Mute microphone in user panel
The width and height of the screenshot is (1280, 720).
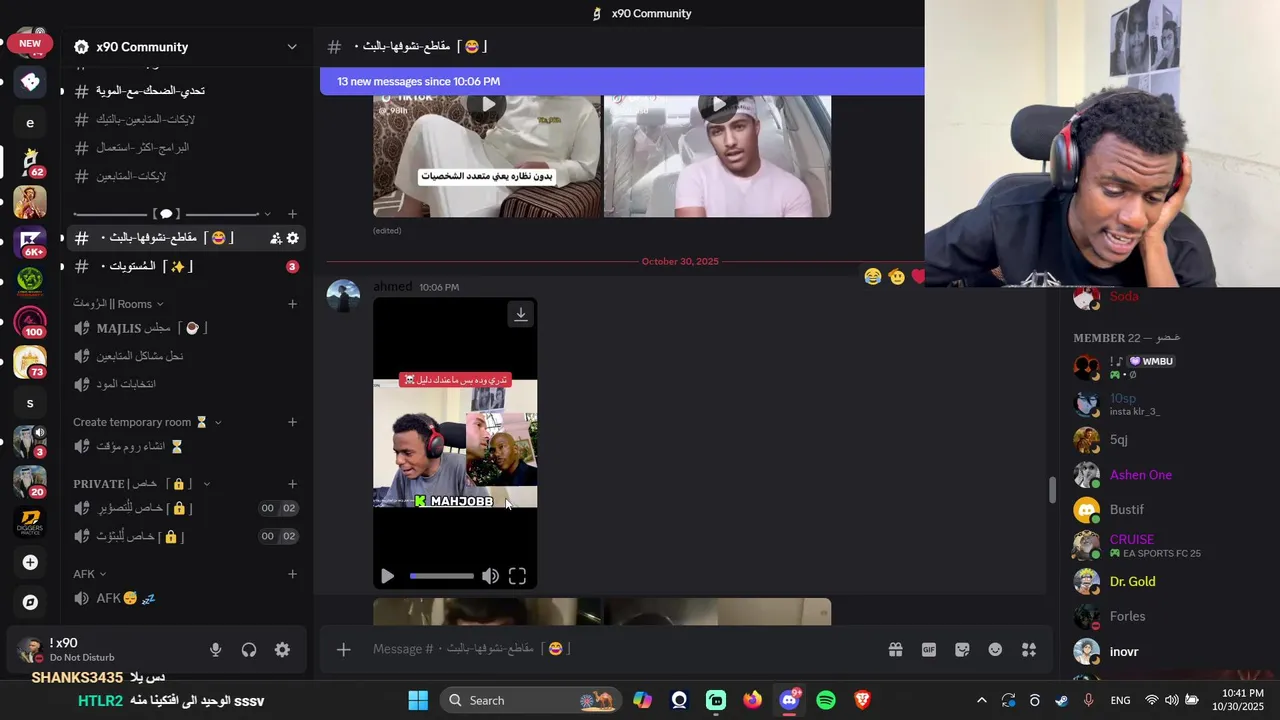coord(215,650)
